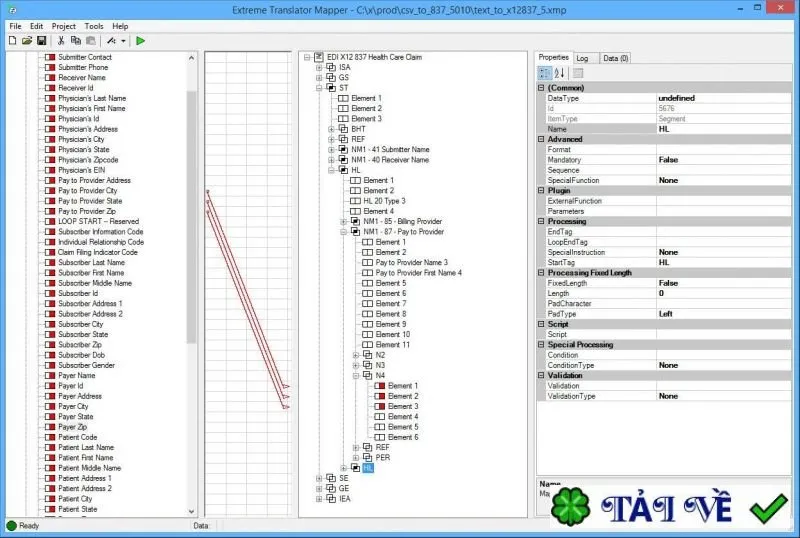The height and width of the screenshot is (538, 800).
Task: Click the Name property value HL
Action: (x=723, y=129)
